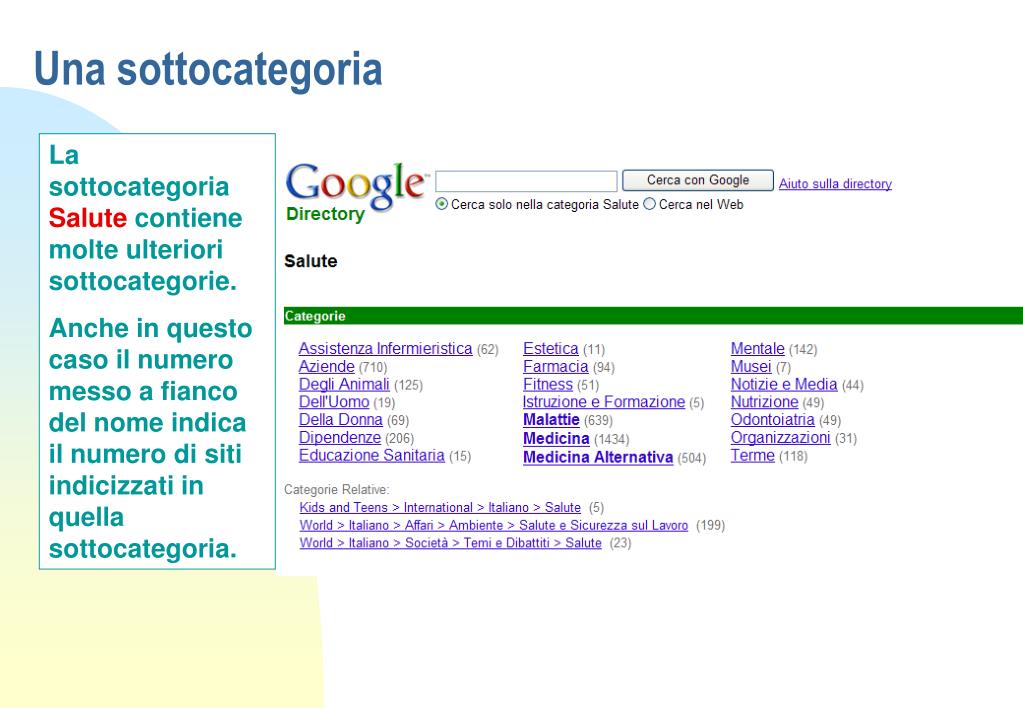Click the (710) count beside Aziende
The width and height of the screenshot is (1023, 708).
[373, 368]
